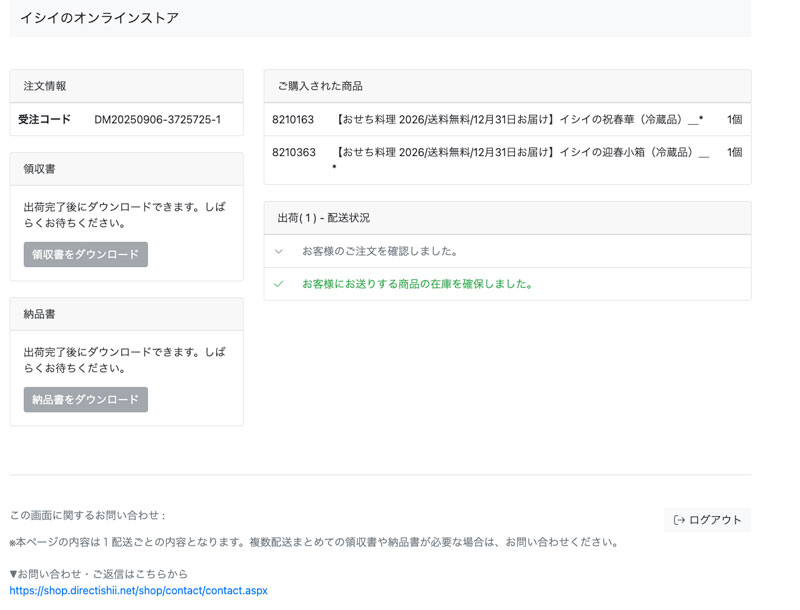
Task: Click the green checkmark icon for stock secured
Action: coord(279,284)
